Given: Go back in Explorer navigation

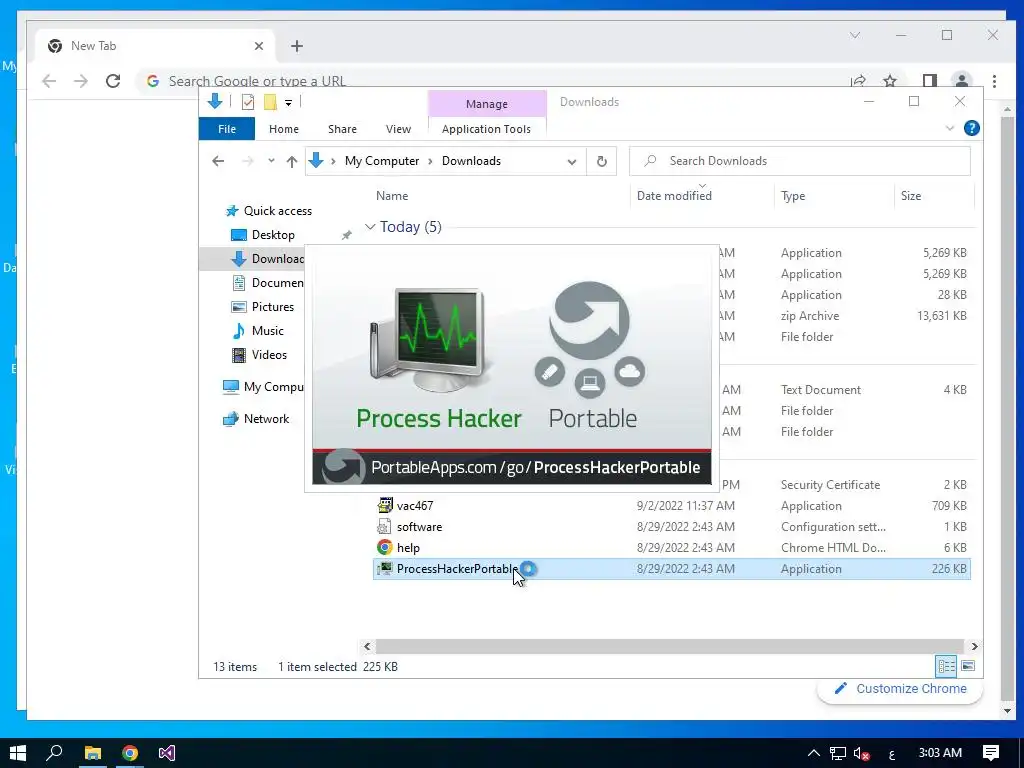Looking at the screenshot, I should click(218, 161).
